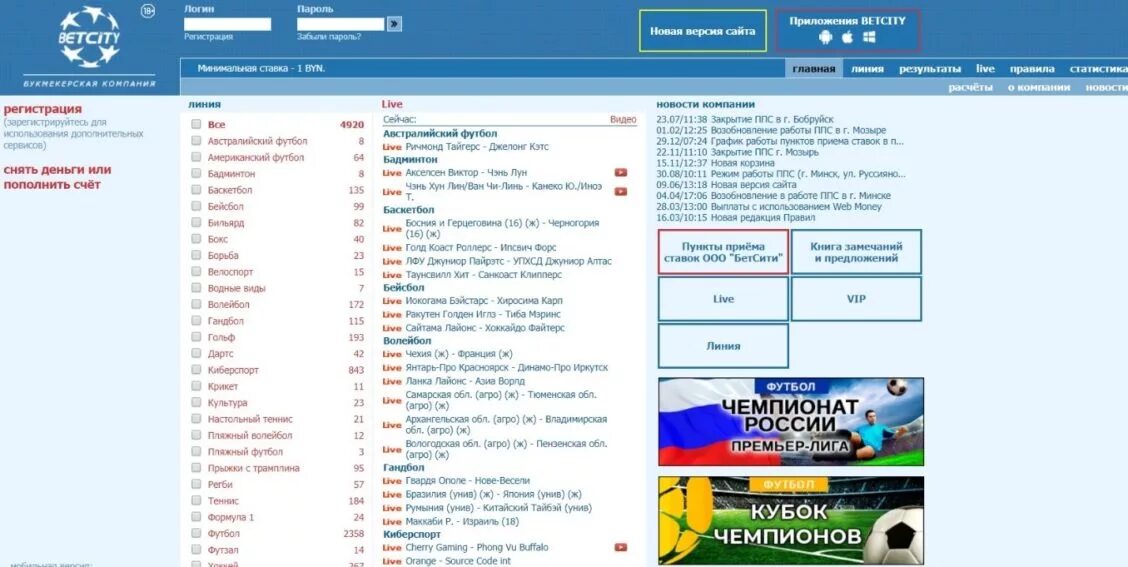This screenshot has width=1128, height=567.
Task: Open the главная tab
Action: [x=814, y=69]
